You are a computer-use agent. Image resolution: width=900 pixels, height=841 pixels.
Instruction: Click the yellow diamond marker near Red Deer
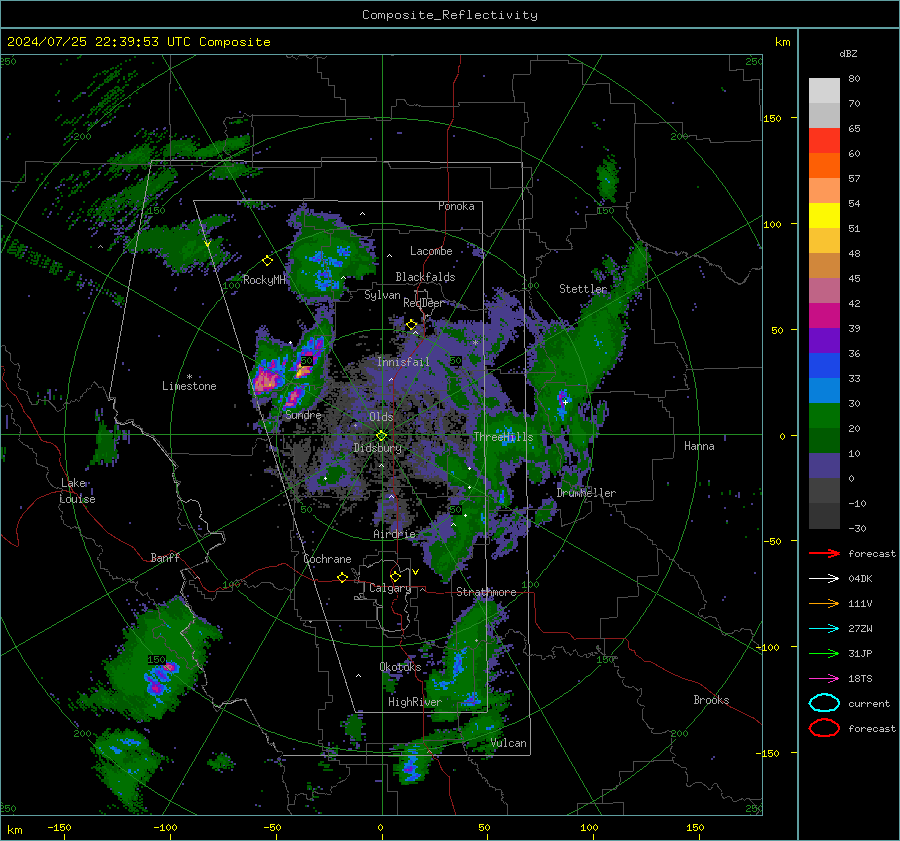pyautogui.click(x=411, y=325)
